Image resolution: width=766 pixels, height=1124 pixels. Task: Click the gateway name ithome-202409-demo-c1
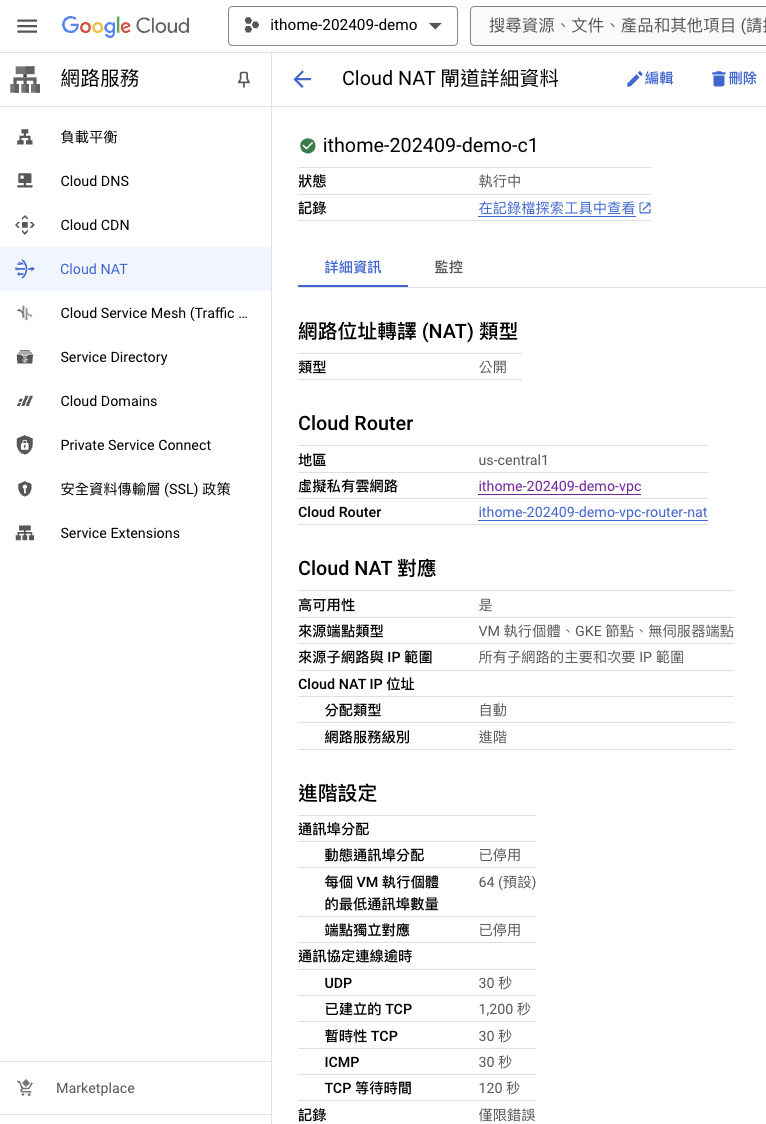[430, 146]
